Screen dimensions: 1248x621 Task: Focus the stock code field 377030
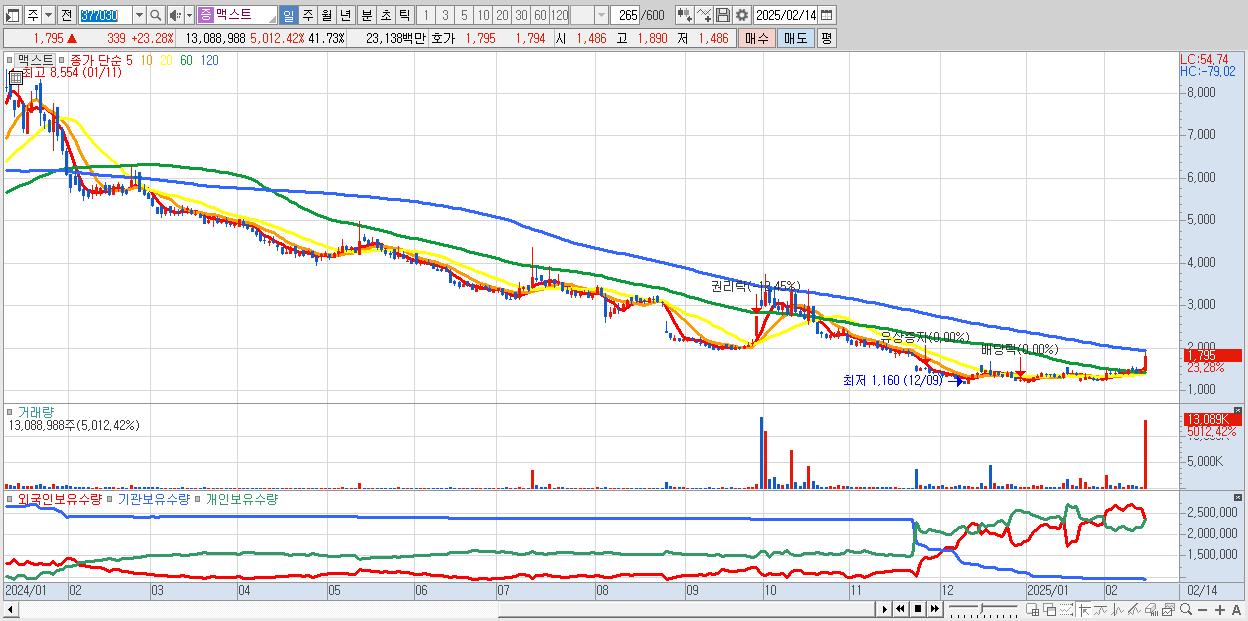(x=105, y=15)
